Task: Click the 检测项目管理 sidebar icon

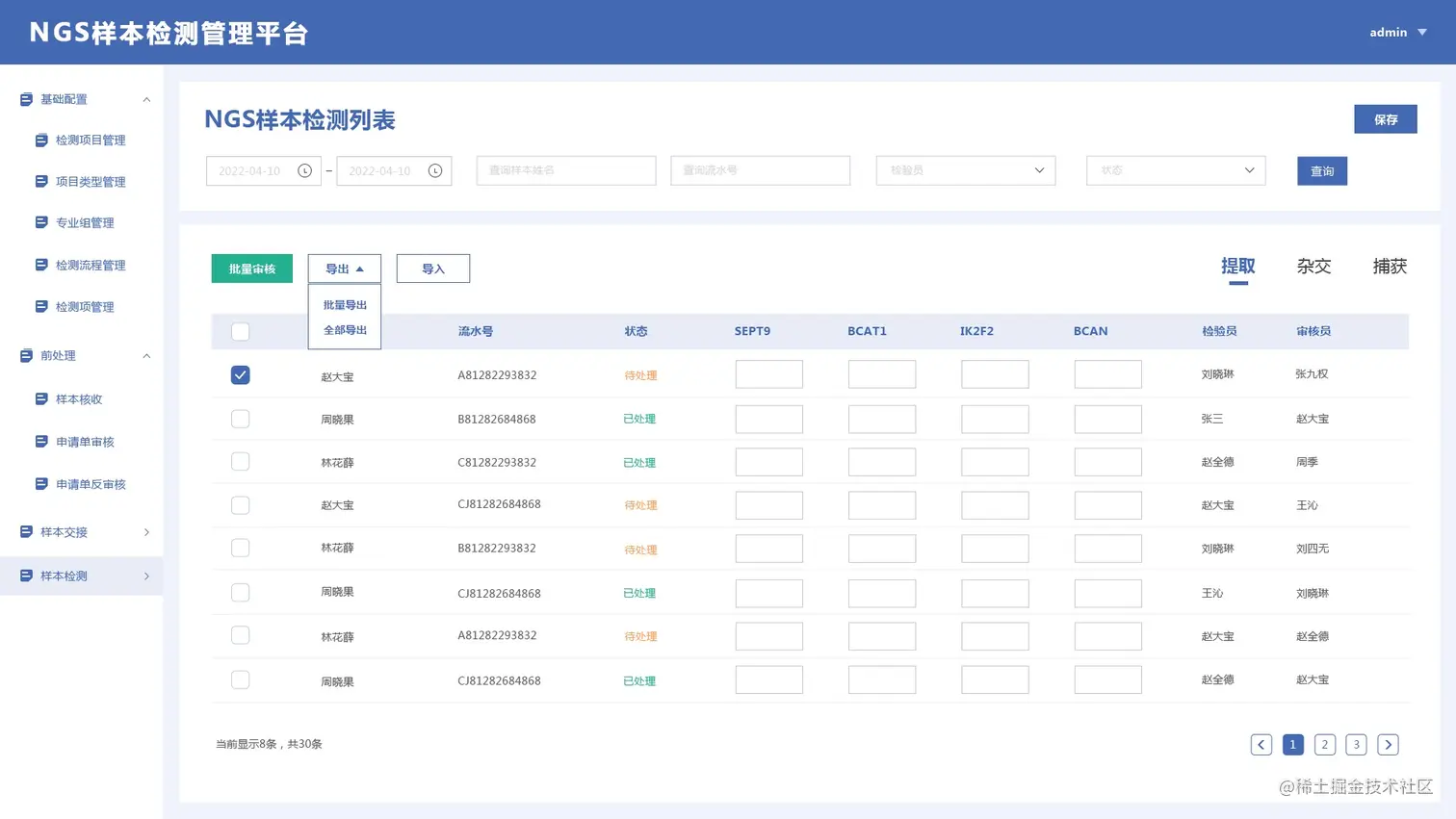Action: [x=41, y=140]
